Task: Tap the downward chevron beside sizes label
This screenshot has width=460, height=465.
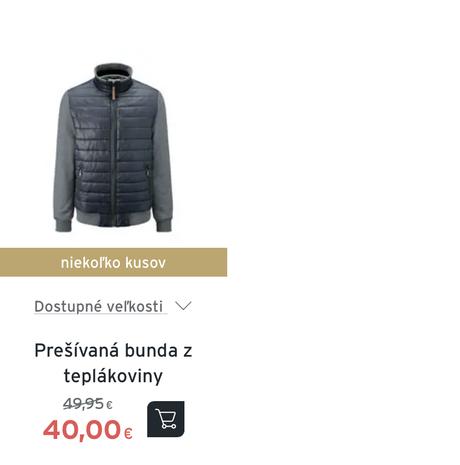Action: pyautogui.click(x=183, y=306)
